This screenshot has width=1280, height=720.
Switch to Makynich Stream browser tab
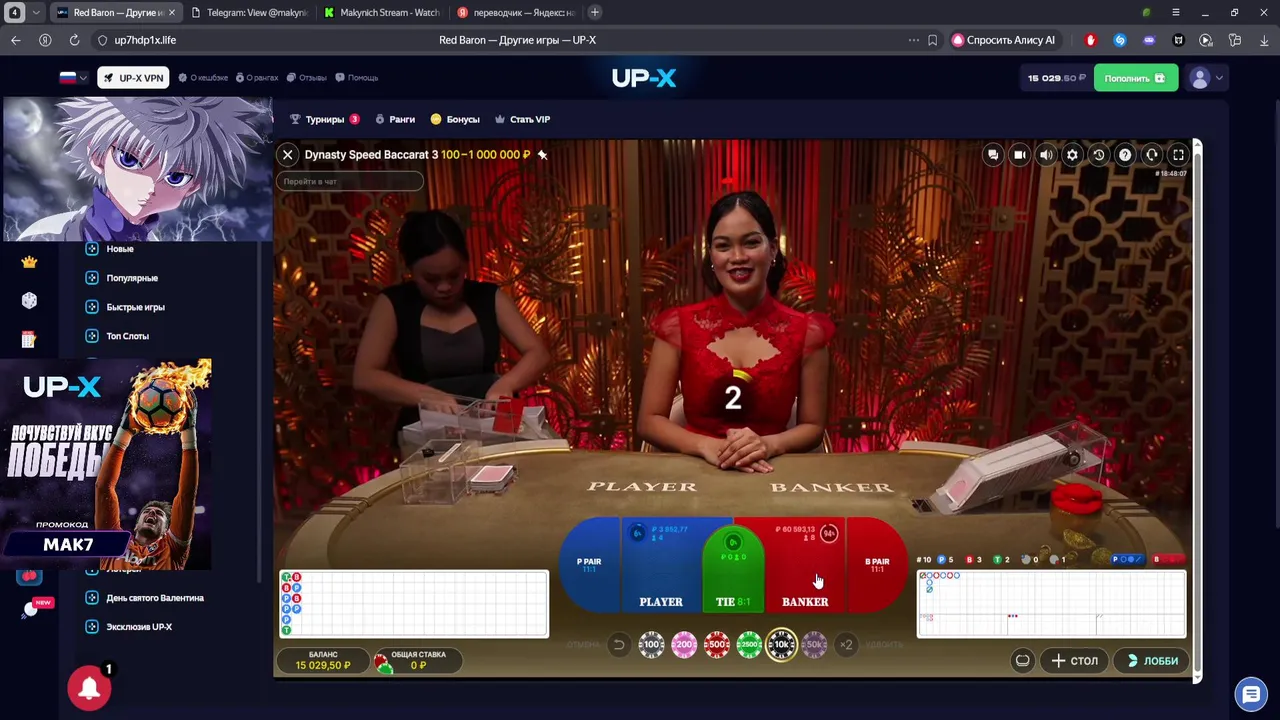point(382,13)
